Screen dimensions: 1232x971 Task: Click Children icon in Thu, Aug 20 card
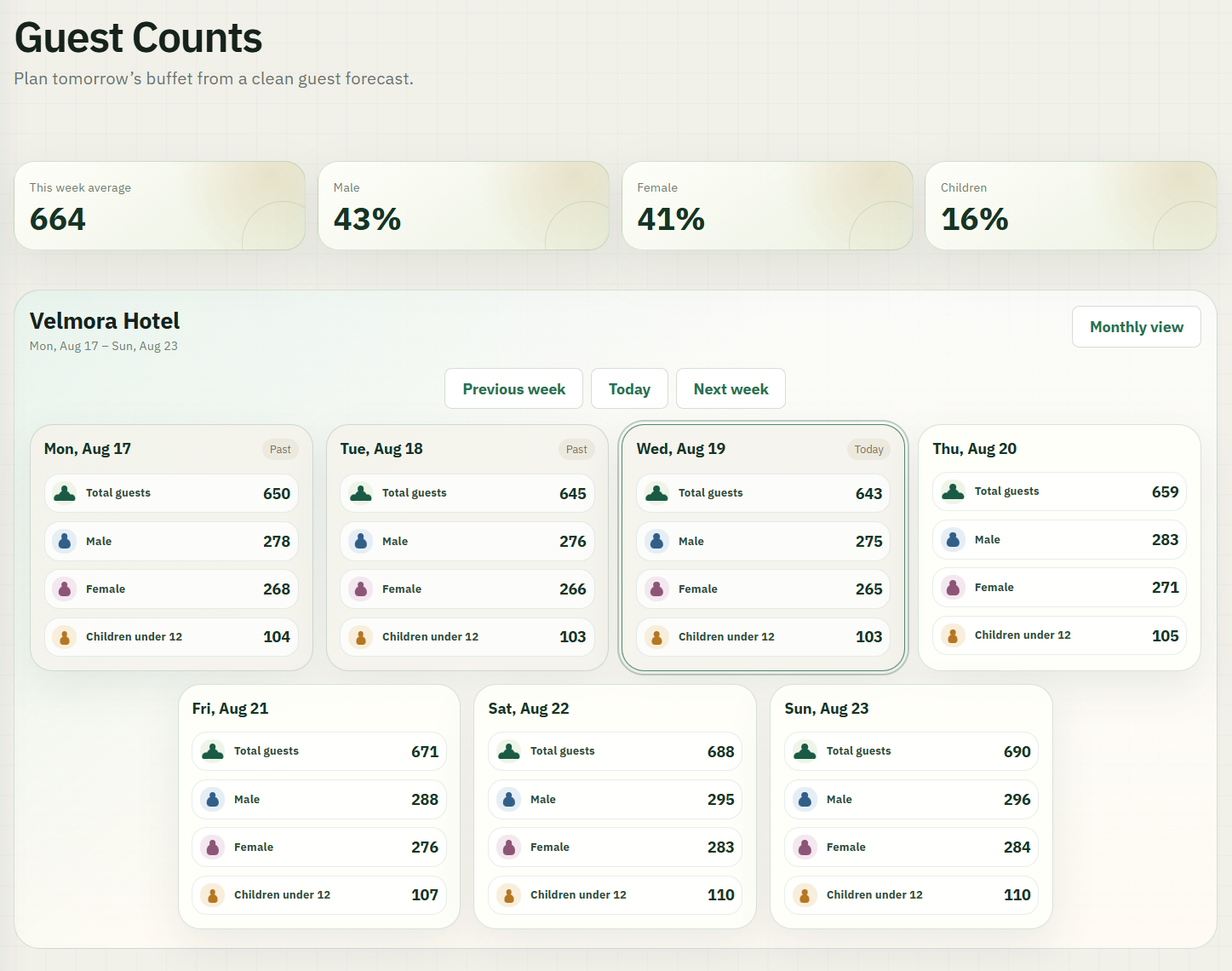[x=954, y=635]
